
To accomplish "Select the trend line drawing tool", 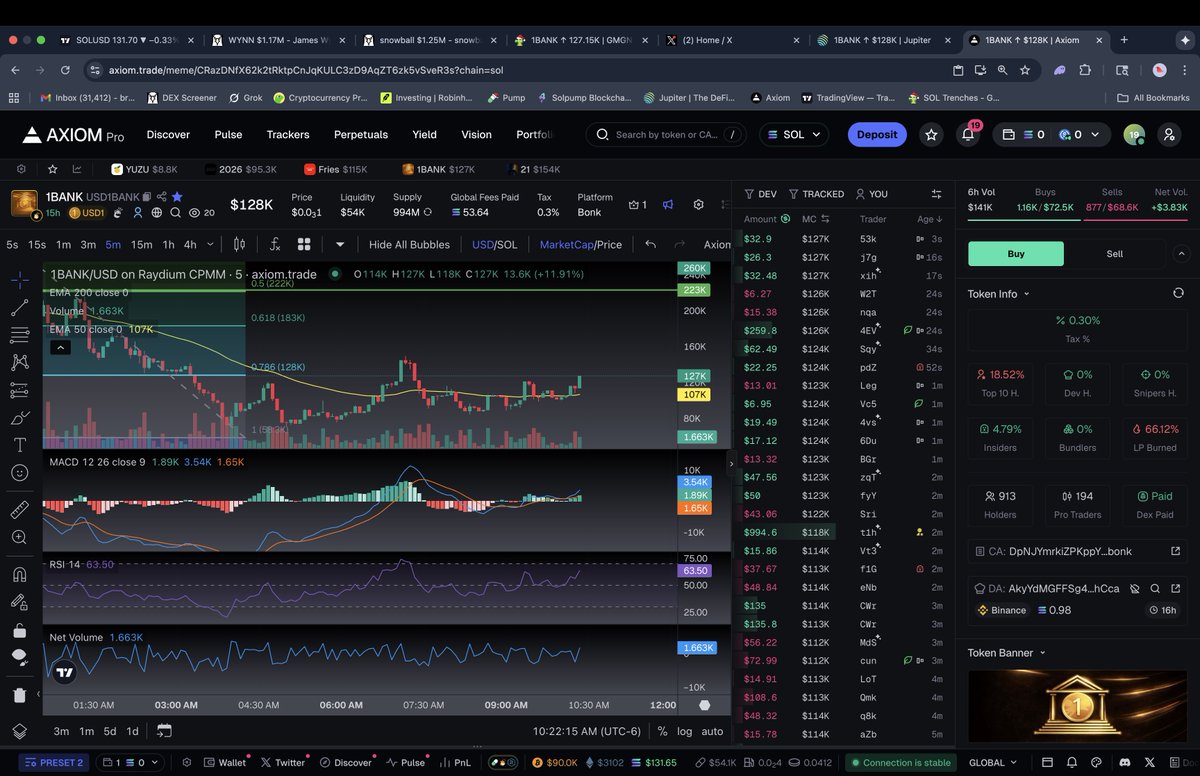I will coord(19,307).
